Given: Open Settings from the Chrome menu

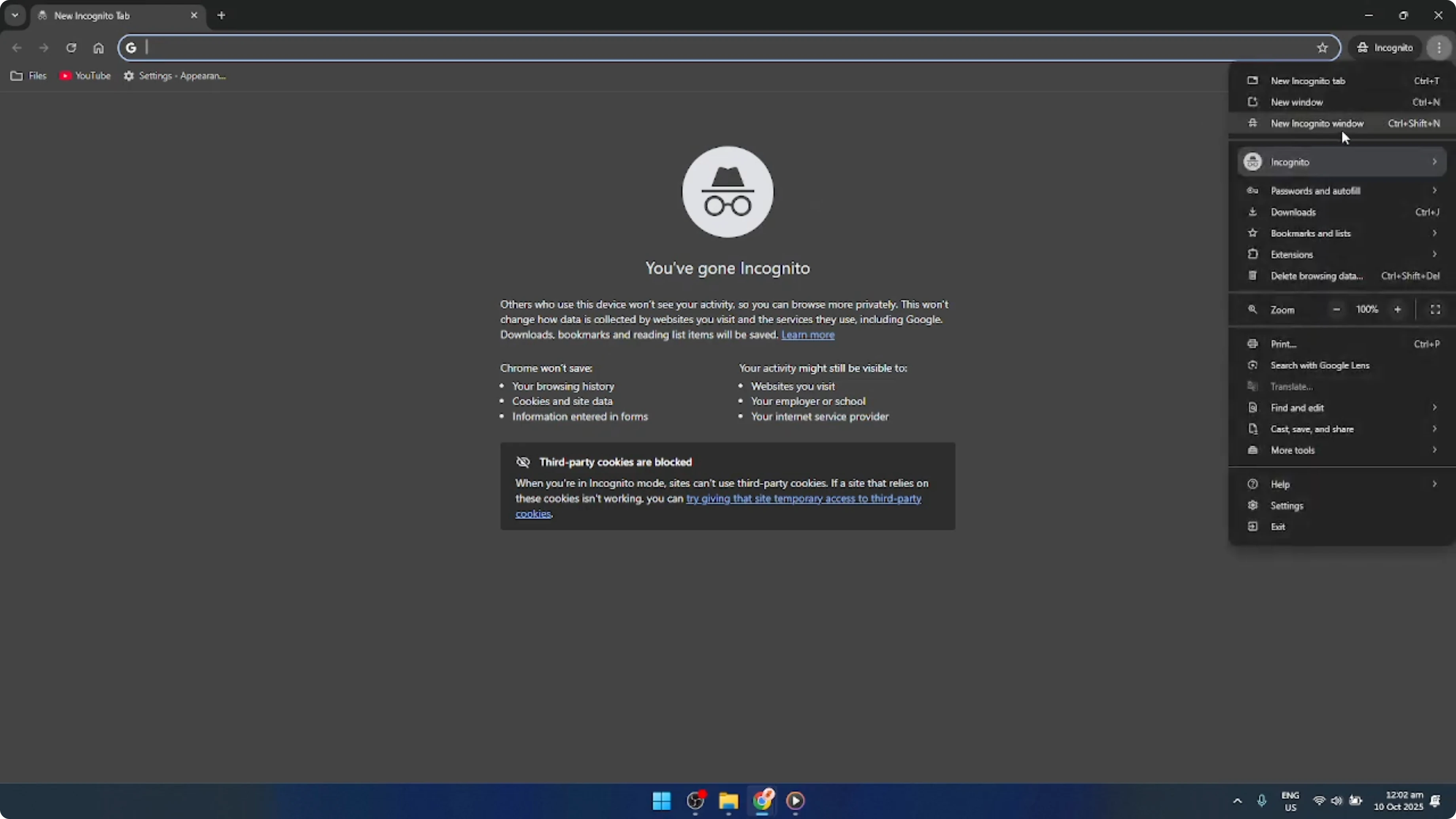Looking at the screenshot, I should tap(1287, 505).
